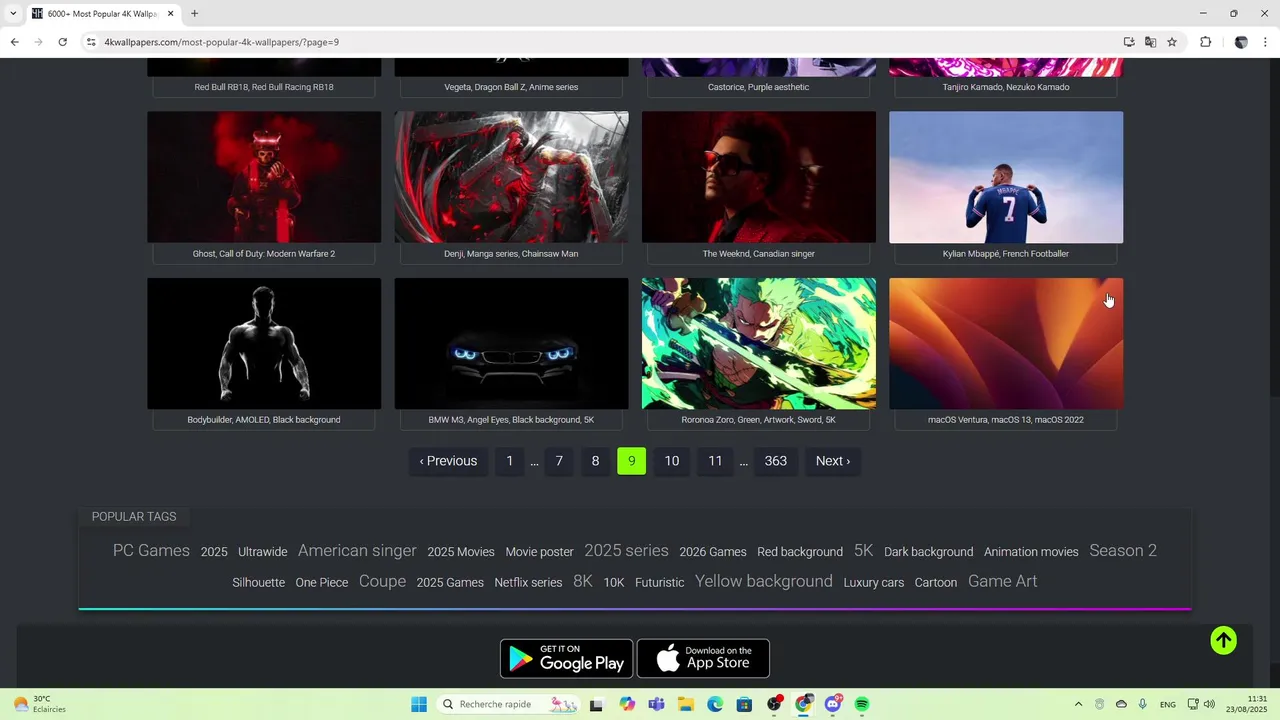Select the American singer tag
The height and width of the screenshot is (720, 1280).
tap(357, 551)
